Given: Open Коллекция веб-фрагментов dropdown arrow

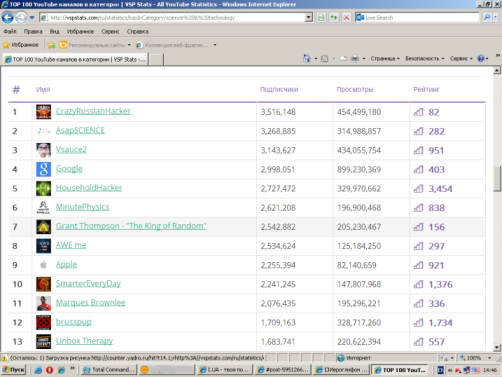Looking at the screenshot, I should tap(215, 45).
